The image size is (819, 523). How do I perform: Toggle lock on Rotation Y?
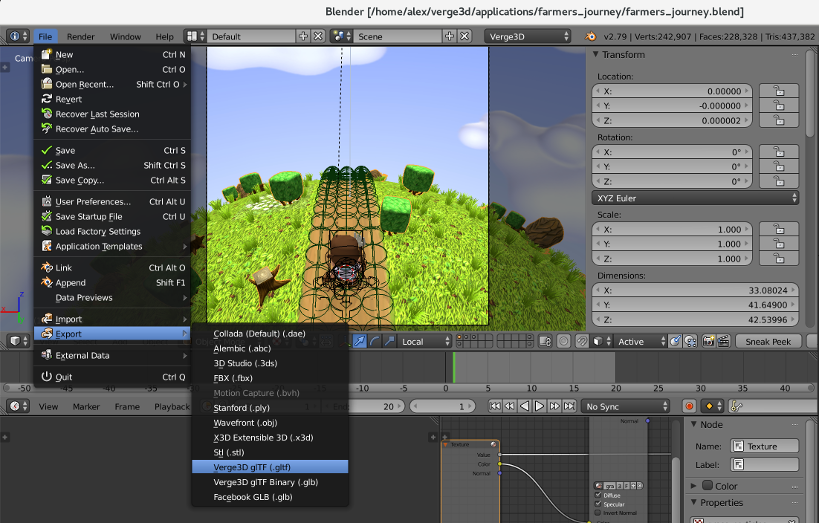tap(779, 167)
